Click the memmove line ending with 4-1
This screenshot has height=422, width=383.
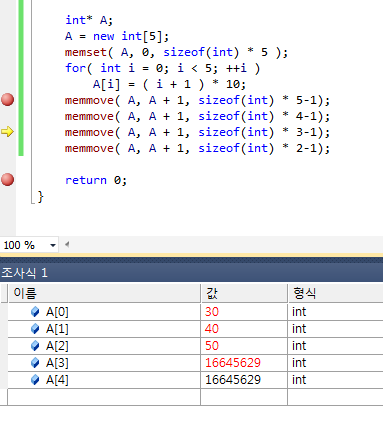click(x=197, y=116)
